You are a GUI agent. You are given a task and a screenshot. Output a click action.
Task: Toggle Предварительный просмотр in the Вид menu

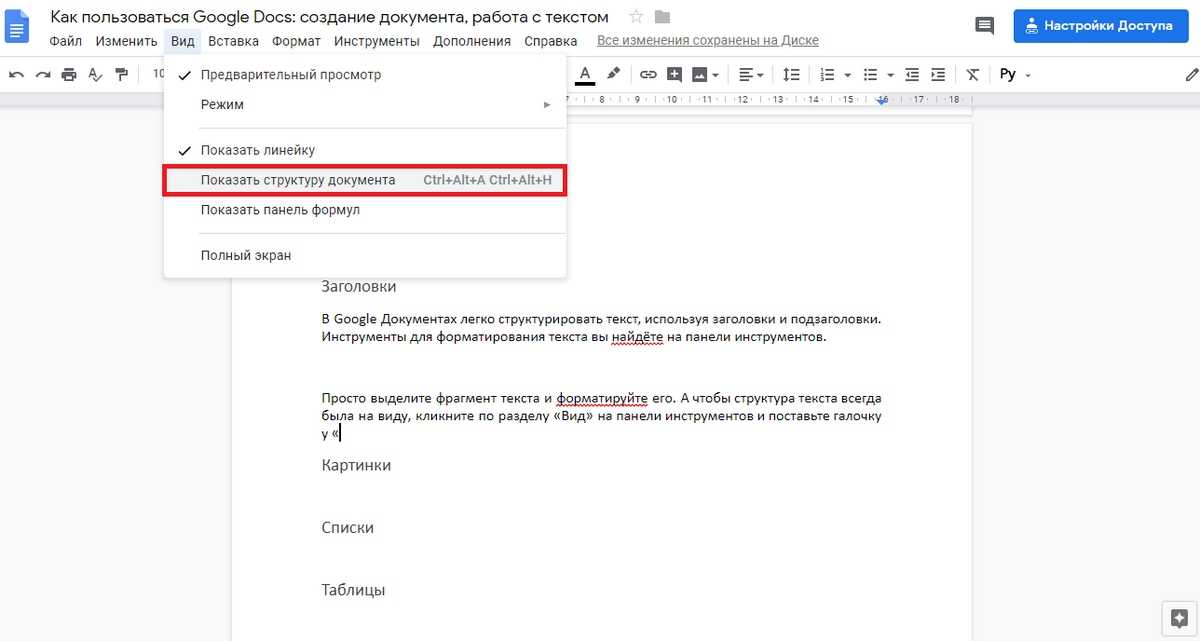pyautogui.click(x=365, y=75)
